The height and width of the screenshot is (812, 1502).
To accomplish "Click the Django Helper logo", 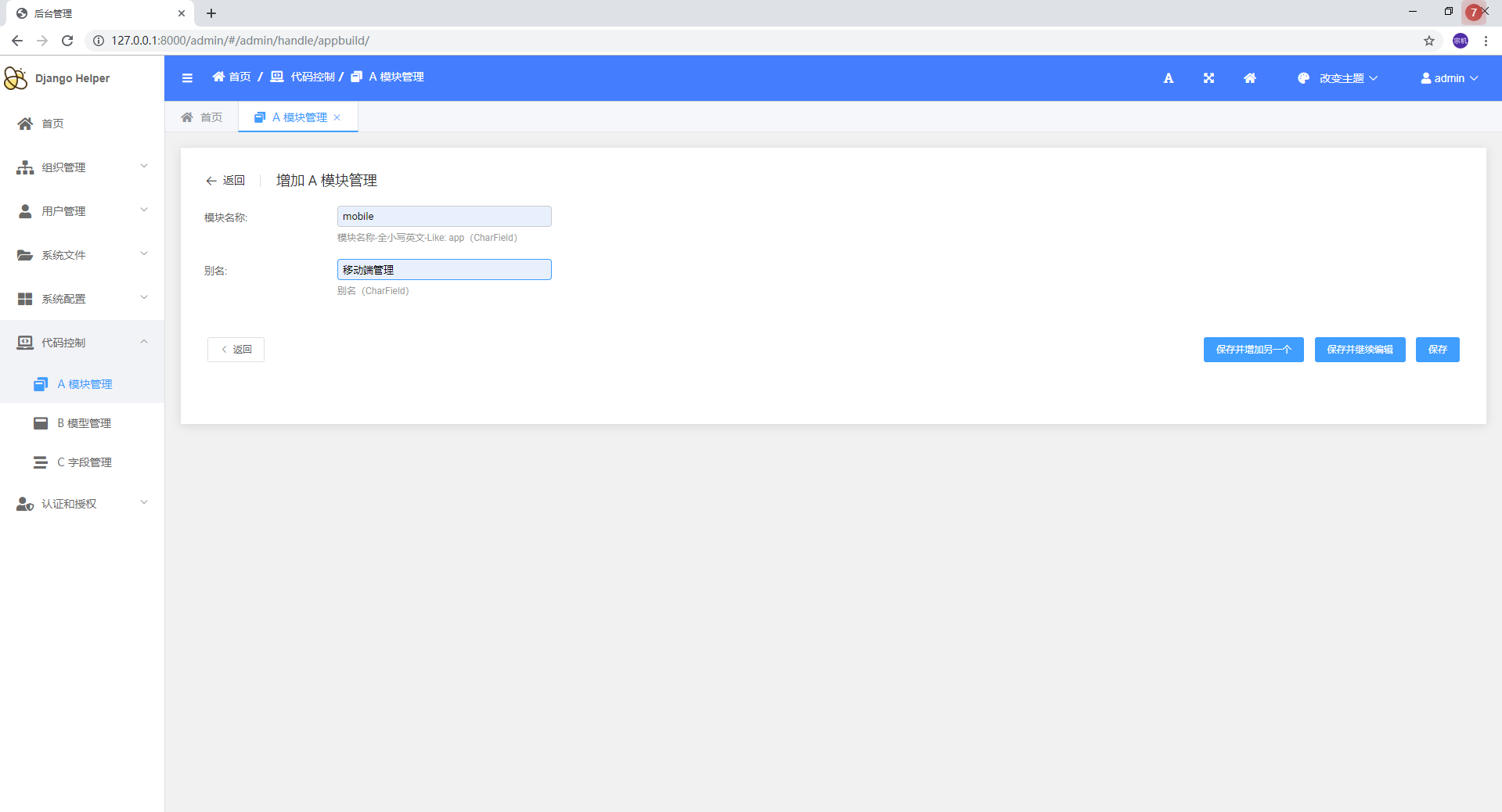I will tap(56, 78).
